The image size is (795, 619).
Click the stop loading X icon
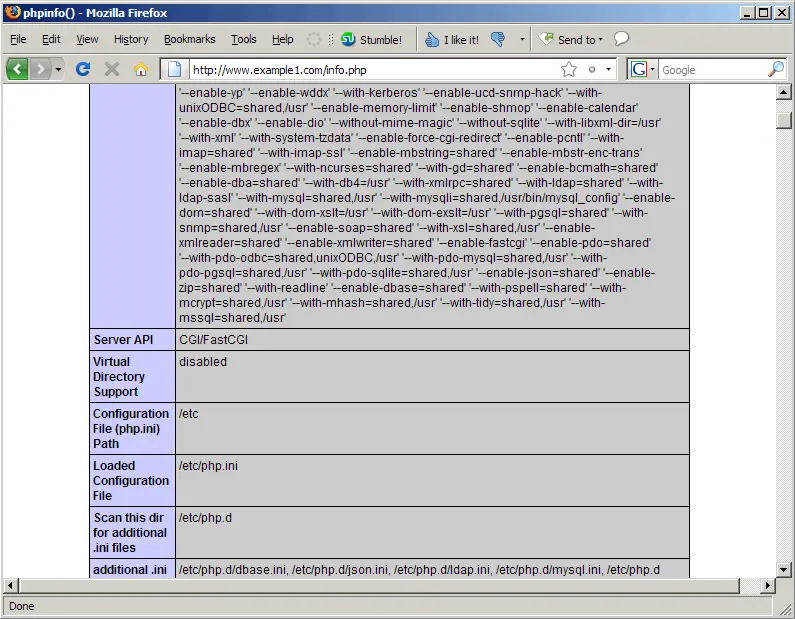pos(112,69)
